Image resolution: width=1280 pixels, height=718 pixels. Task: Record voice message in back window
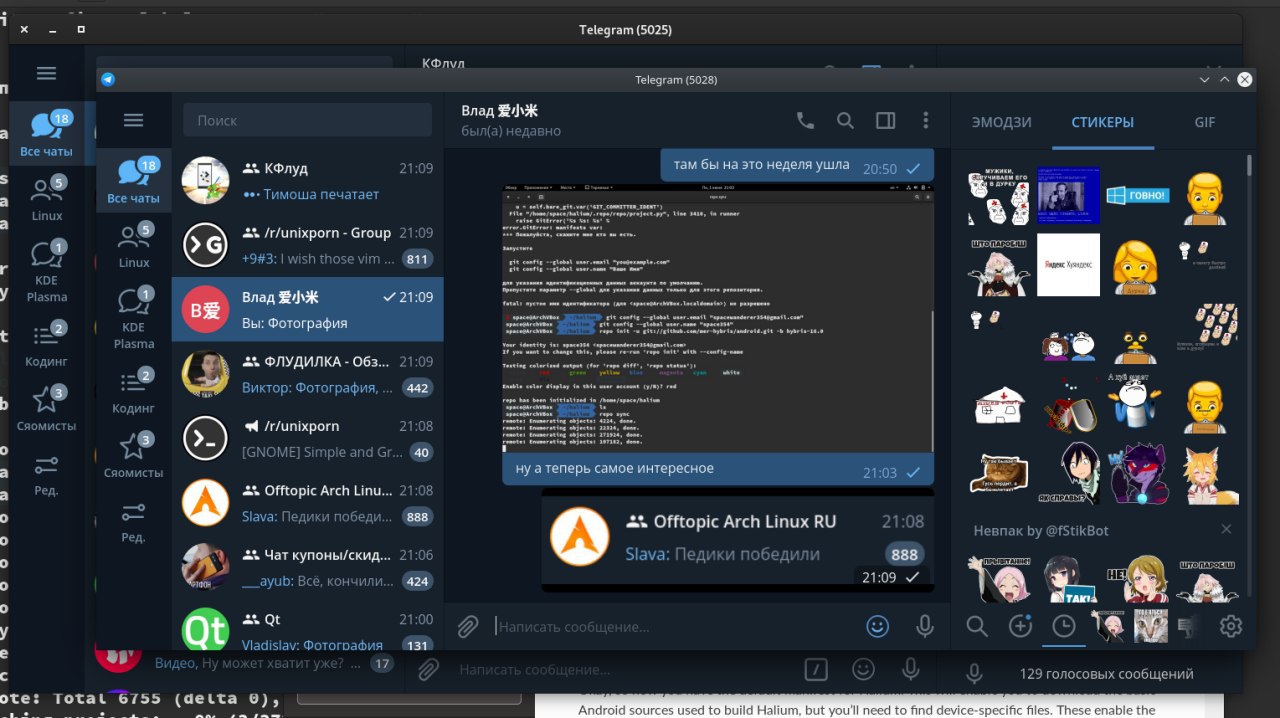point(911,669)
